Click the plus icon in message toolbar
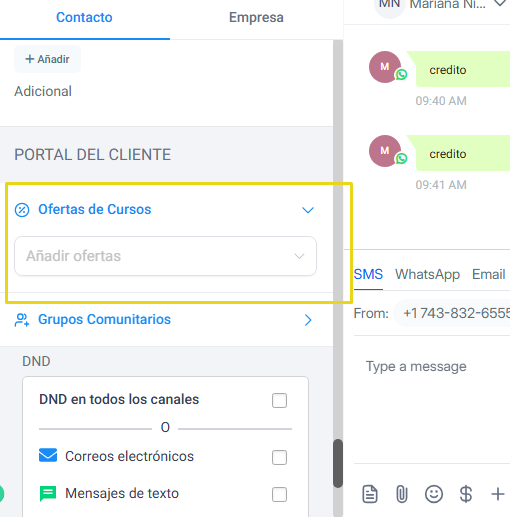The image size is (510, 517). tap(497, 494)
